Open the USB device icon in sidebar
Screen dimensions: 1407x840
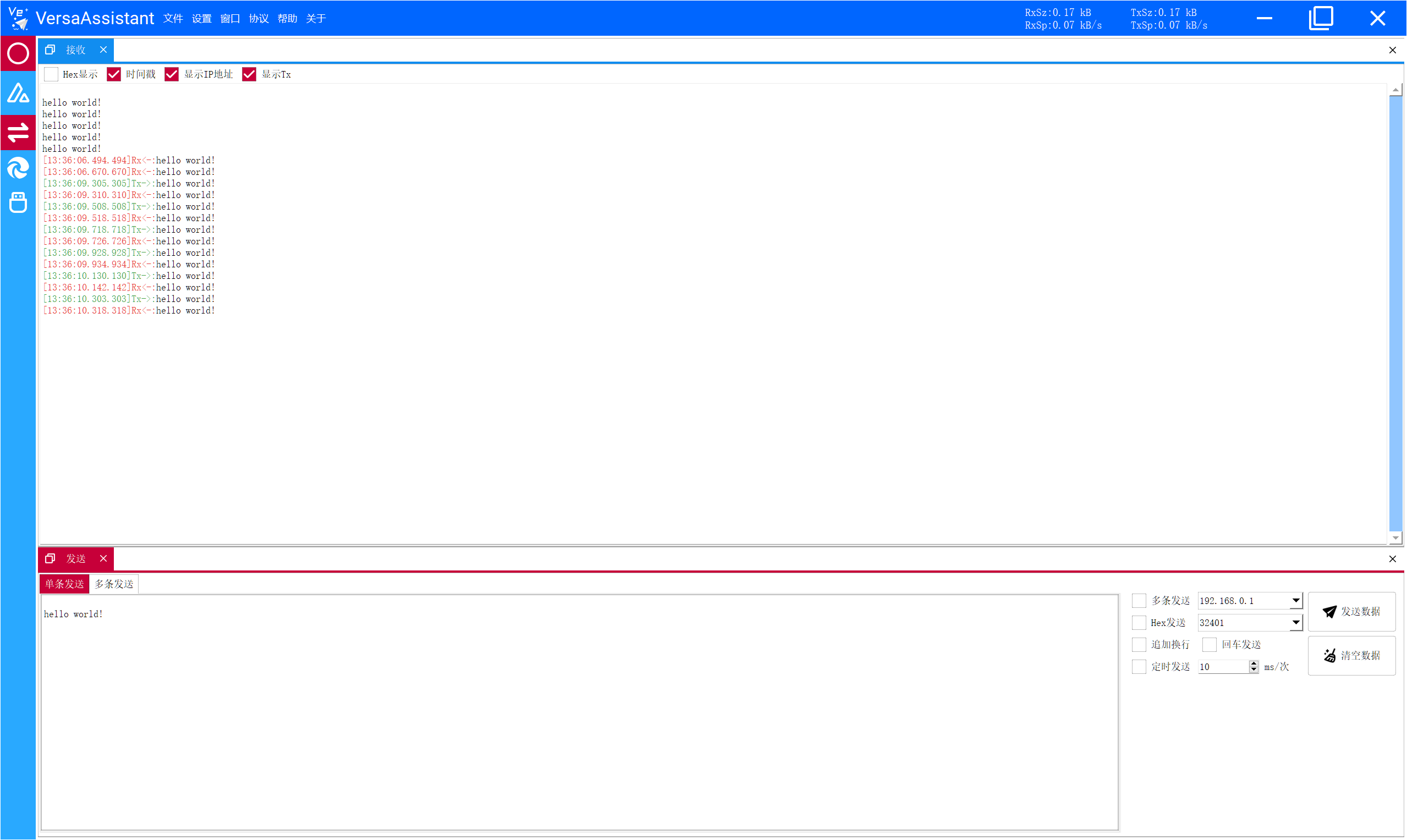18,202
